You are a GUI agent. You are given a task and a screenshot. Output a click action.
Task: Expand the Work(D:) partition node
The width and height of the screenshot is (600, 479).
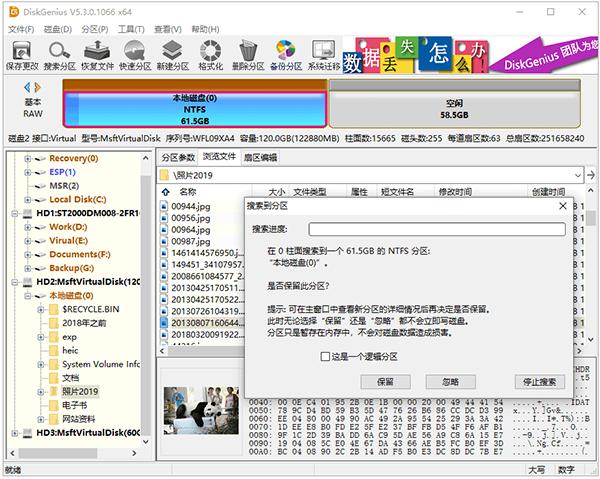(28, 227)
